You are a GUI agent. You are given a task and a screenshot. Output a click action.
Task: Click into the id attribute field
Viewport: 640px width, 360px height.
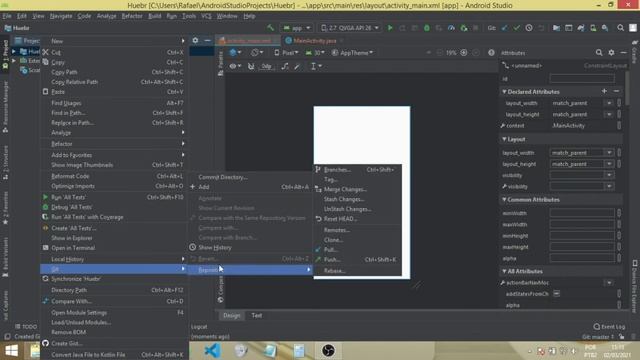click(582, 79)
